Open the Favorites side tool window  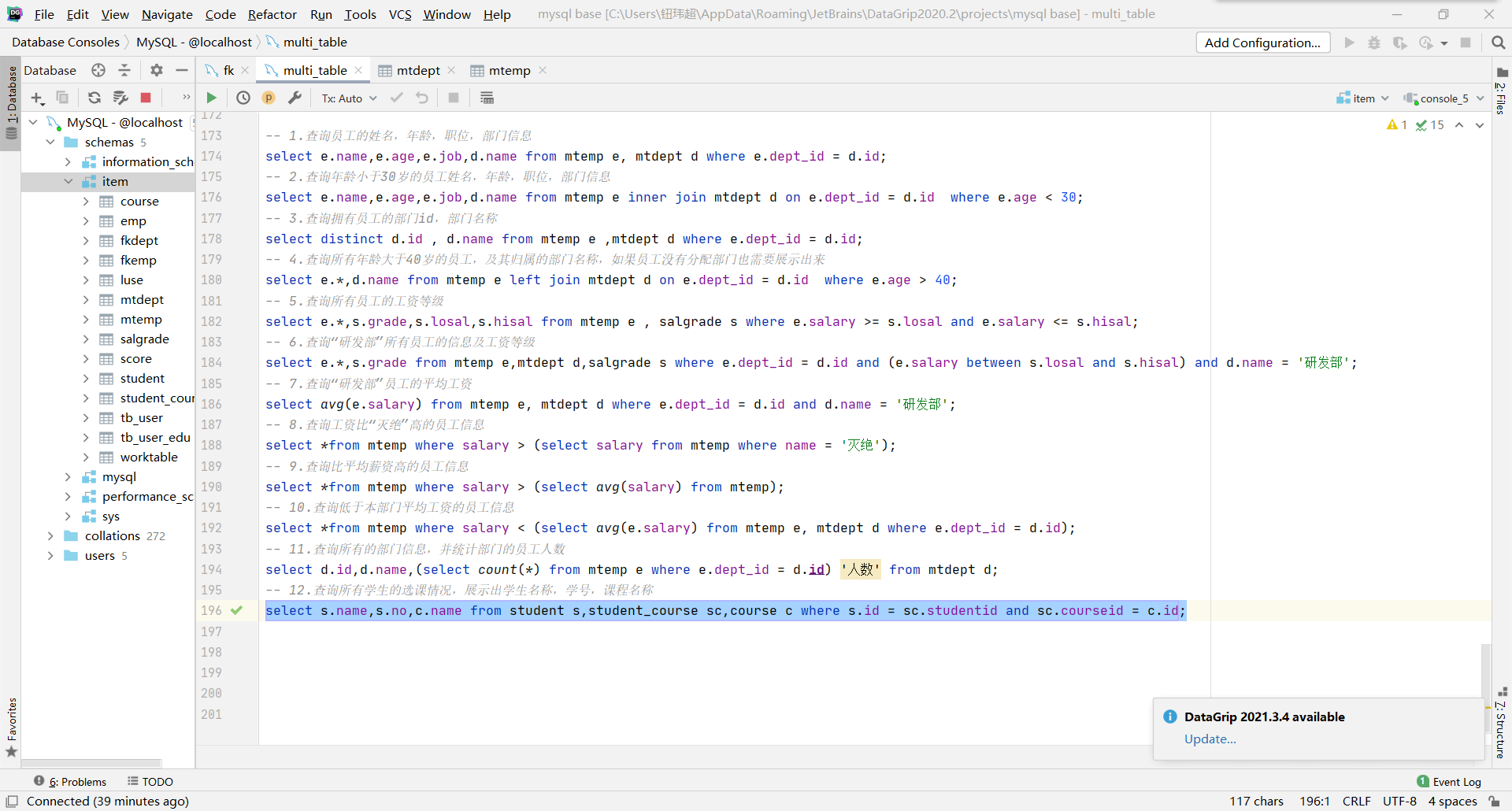coord(11,727)
